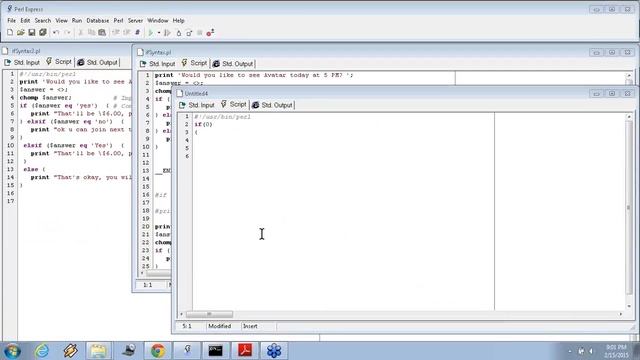Click the square debug icon before Stop
This screenshot has width=640, height=360.
click(189, 33)
